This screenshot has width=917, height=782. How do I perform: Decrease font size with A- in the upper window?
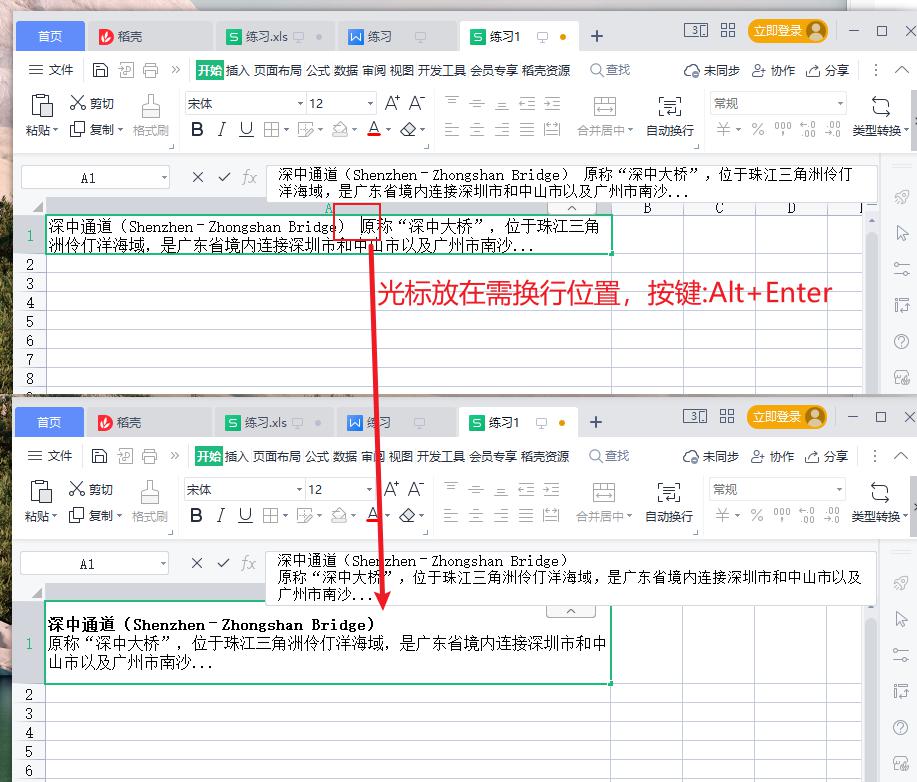click(416, 103)
